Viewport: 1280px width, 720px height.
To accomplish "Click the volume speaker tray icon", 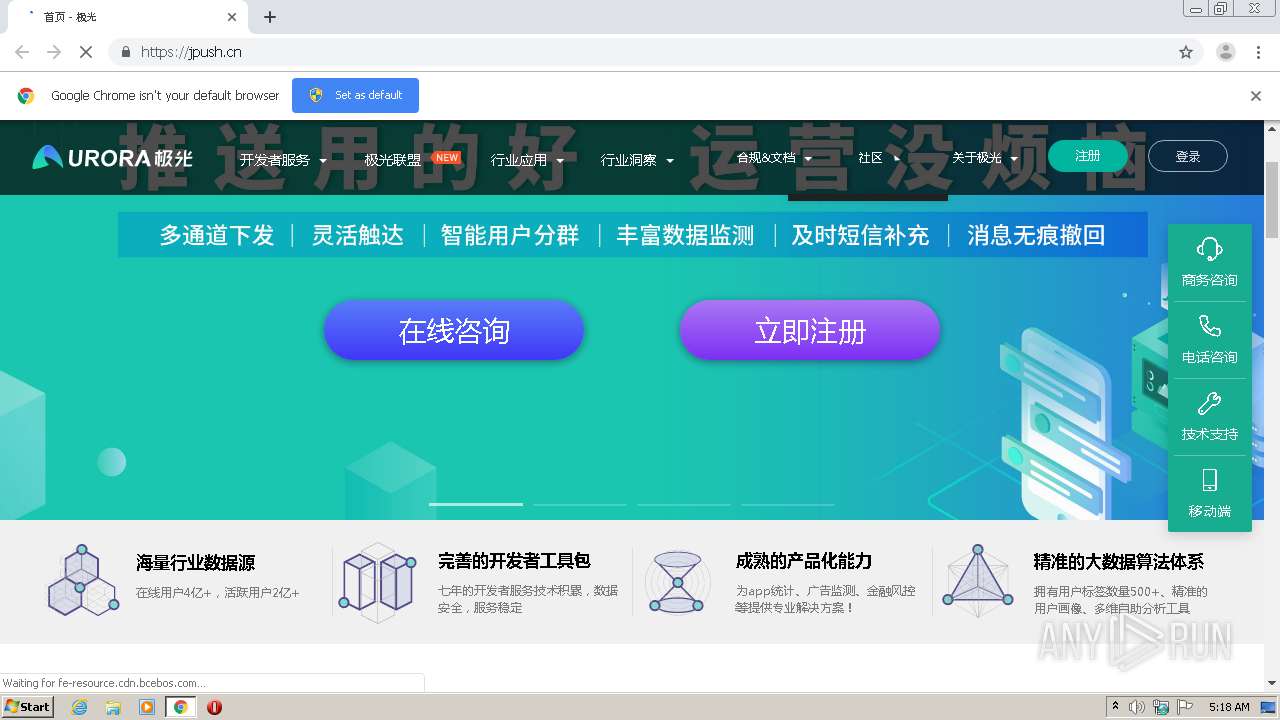I will point(1136,707).
